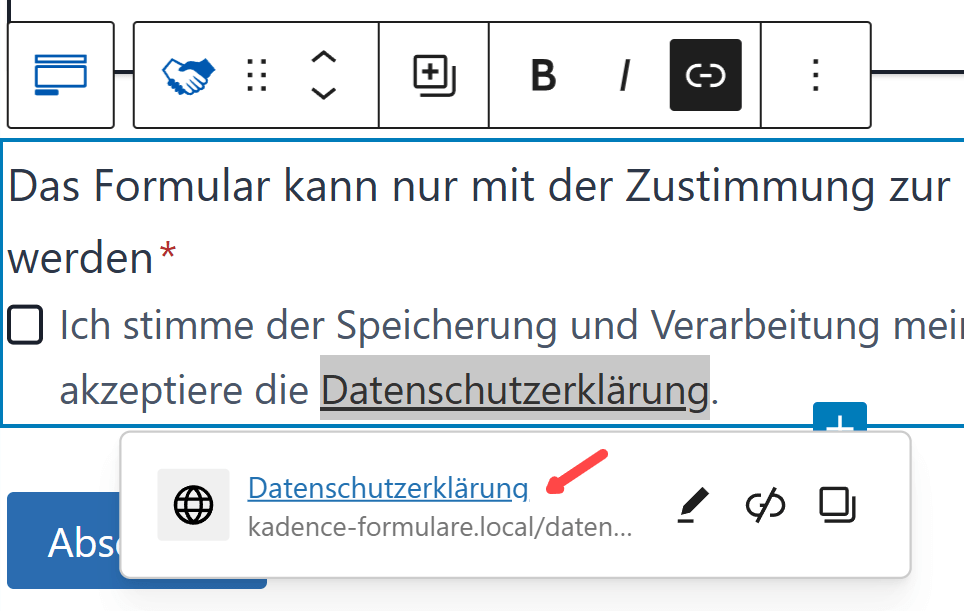Image resolution: width=964 pixels, height=611 pixels.
Task: Click the highlighted Datenschutzerklärung text in the label
Action: 514,391
